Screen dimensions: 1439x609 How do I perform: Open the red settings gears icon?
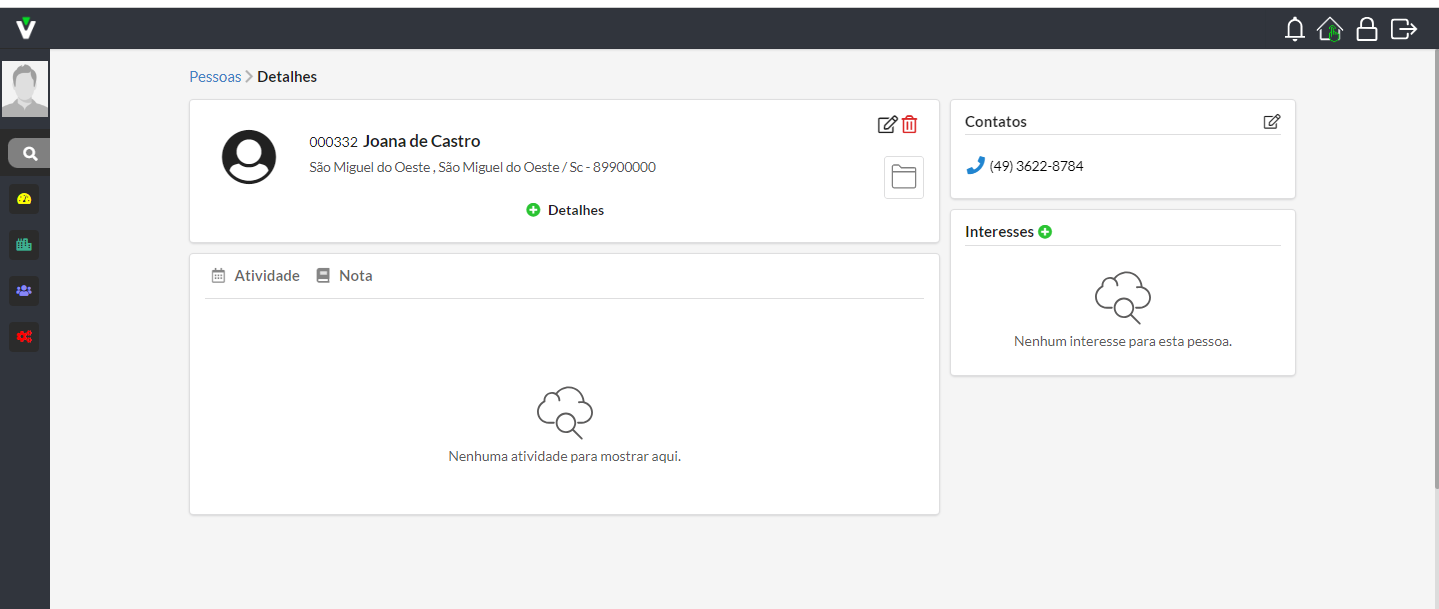point(25,337)
